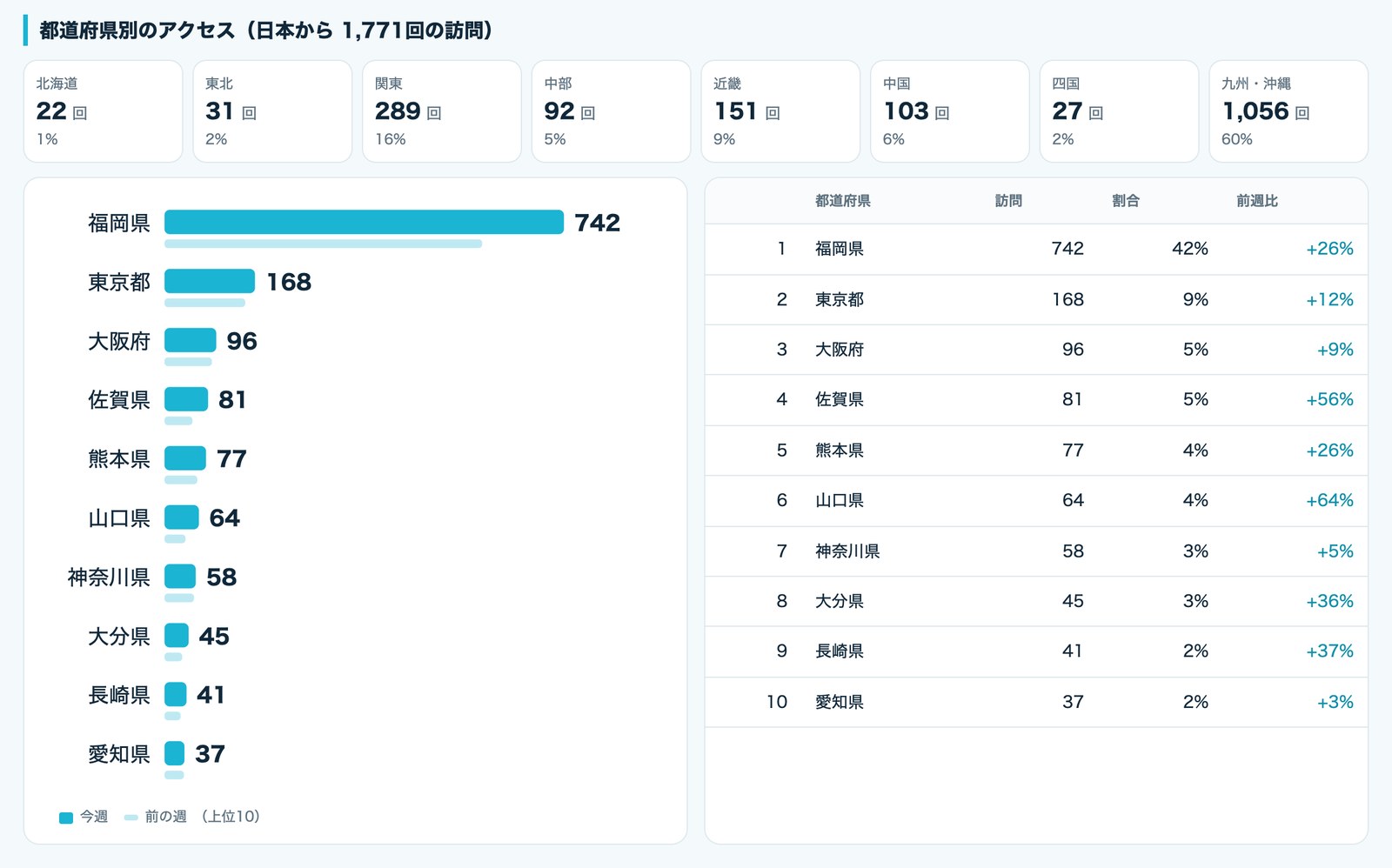
Task: Click the 愛知県 chart label
Action: (x=119, y=754)
